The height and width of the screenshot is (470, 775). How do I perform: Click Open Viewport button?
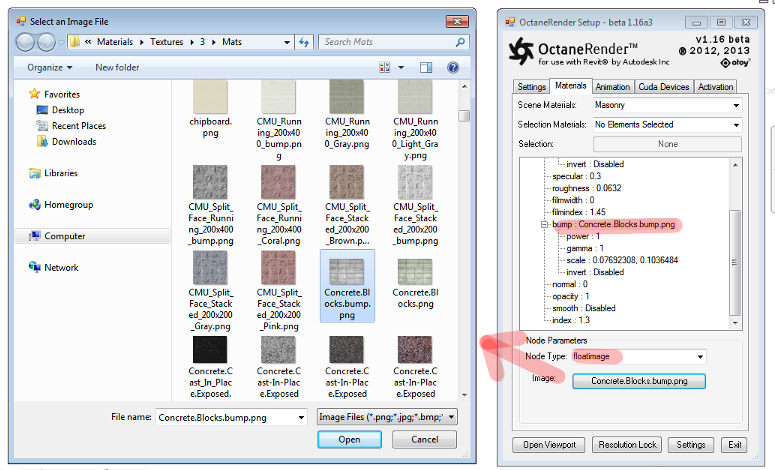549,445
